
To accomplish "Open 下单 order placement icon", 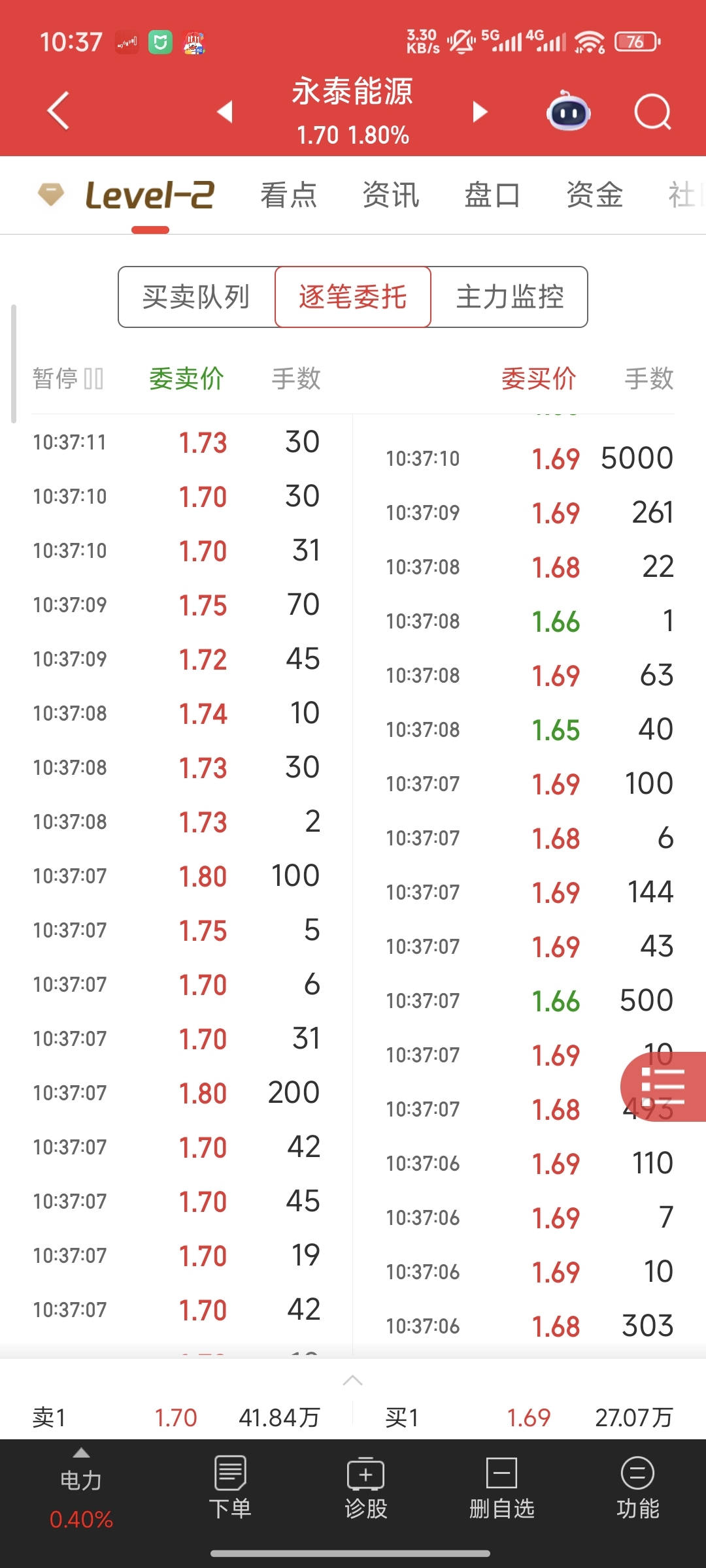I will point(230,1487).
